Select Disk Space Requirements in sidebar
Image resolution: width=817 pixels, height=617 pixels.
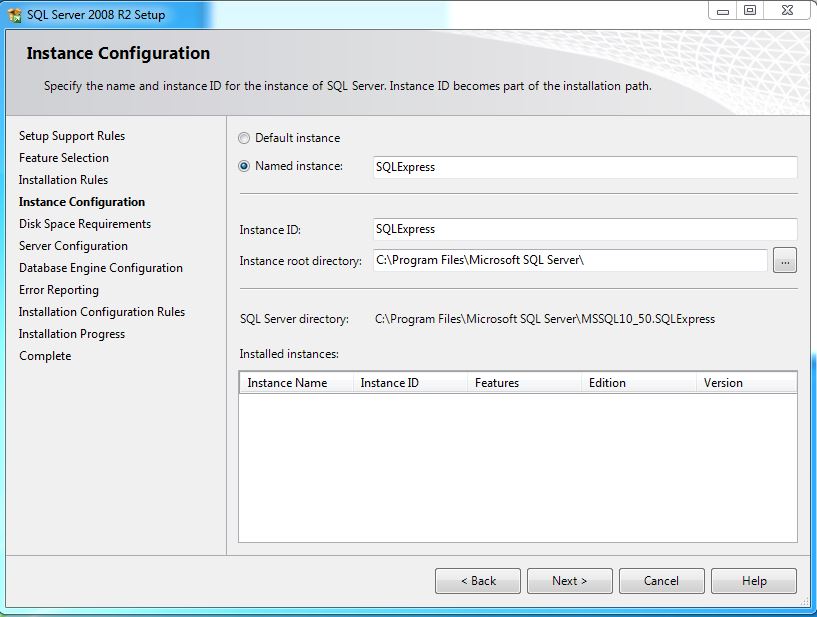coord(84,223)
